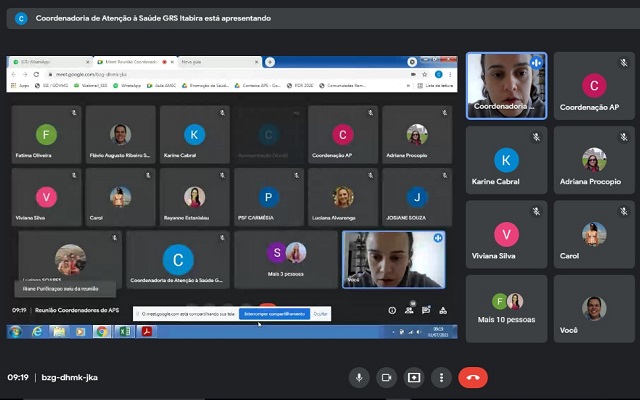
Task: Click muted mic icon on right-panel Carol tile
Action: [x=624, y=211]
